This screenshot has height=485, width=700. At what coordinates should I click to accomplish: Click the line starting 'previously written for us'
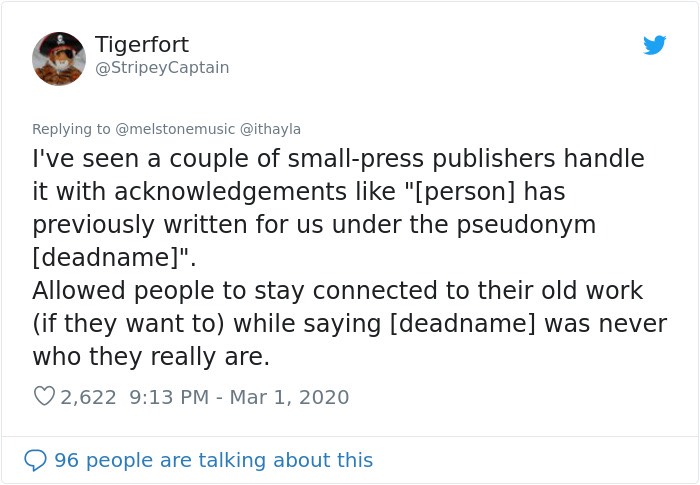pos(314,225)
